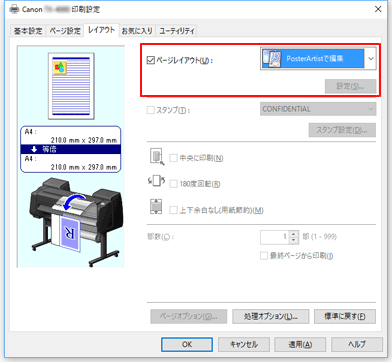The image size is (392, 362).
Task: Check 最終ページから印刷 option
Action: 264,256
